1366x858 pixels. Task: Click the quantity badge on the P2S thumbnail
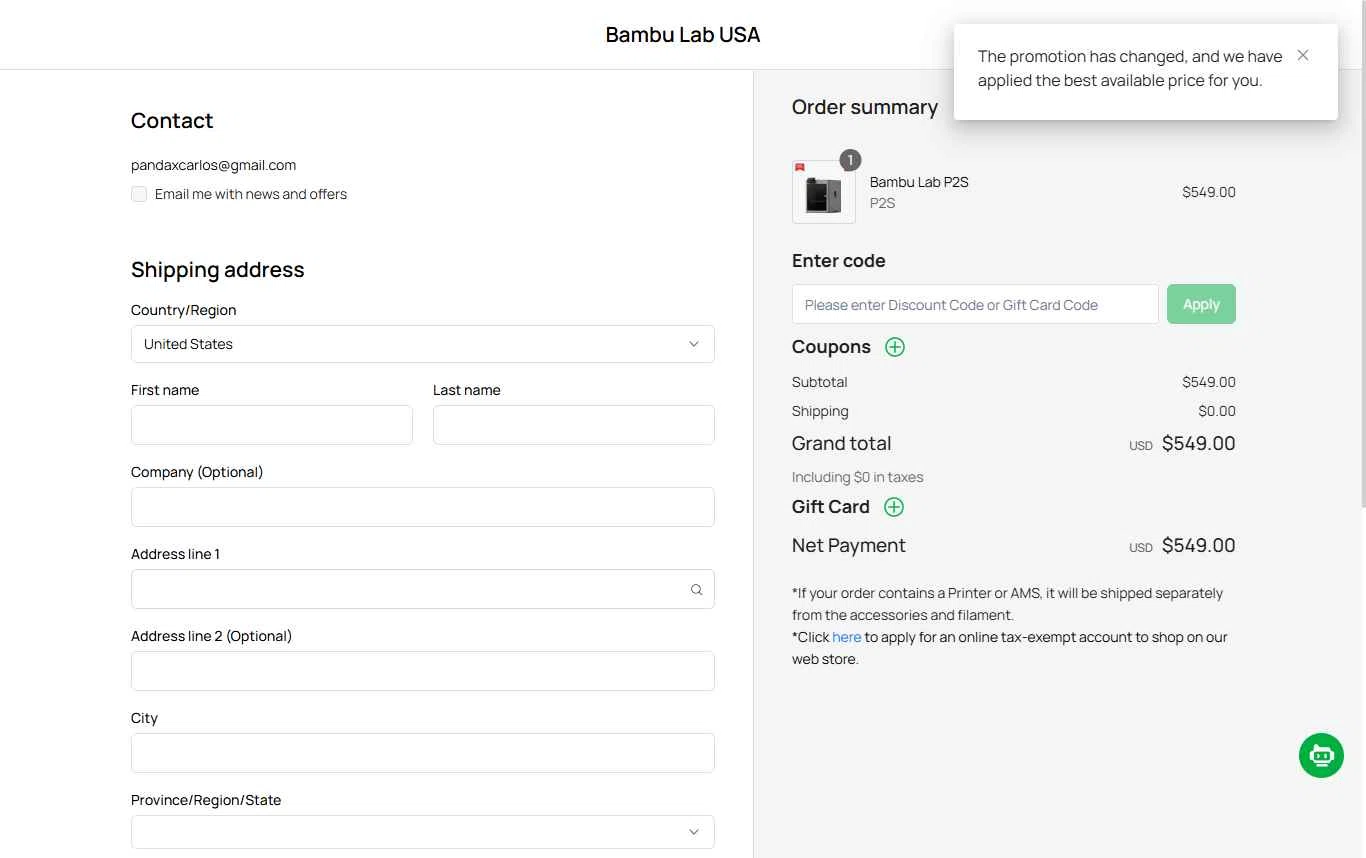click(x=850, y=160)
